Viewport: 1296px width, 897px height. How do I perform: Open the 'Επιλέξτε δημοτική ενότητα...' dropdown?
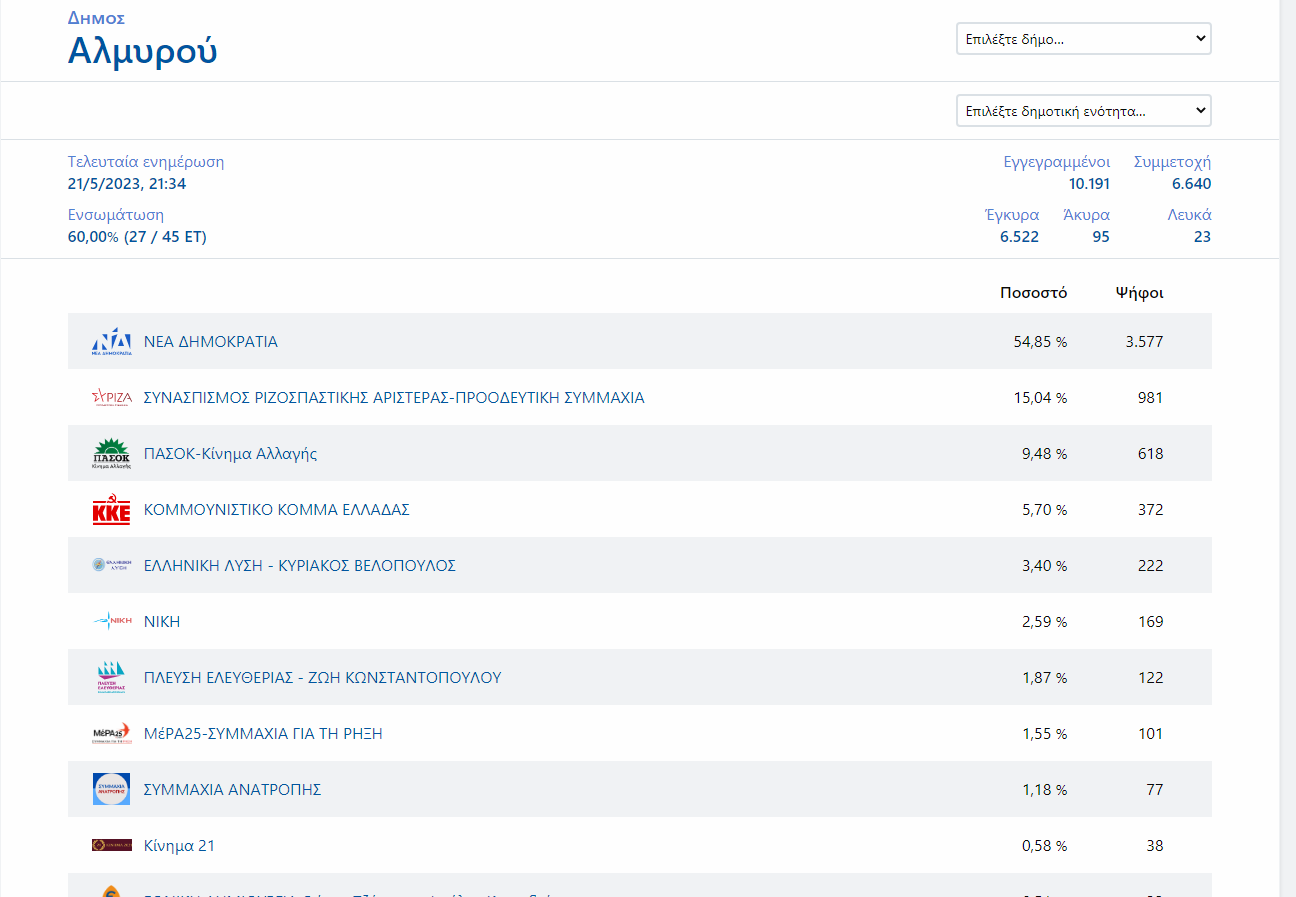(1083, 111)
